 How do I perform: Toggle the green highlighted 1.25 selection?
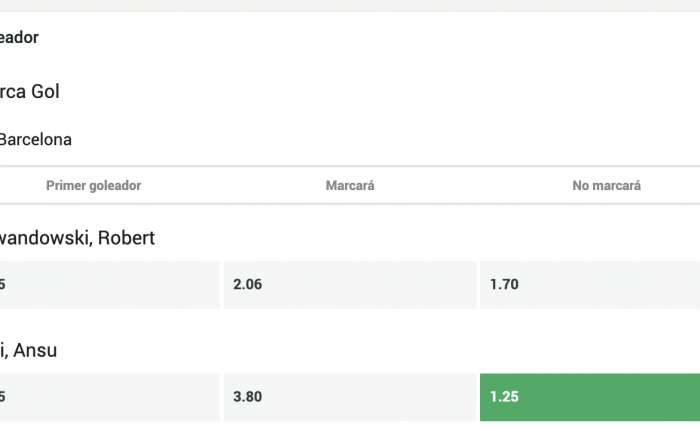(590, 397)
